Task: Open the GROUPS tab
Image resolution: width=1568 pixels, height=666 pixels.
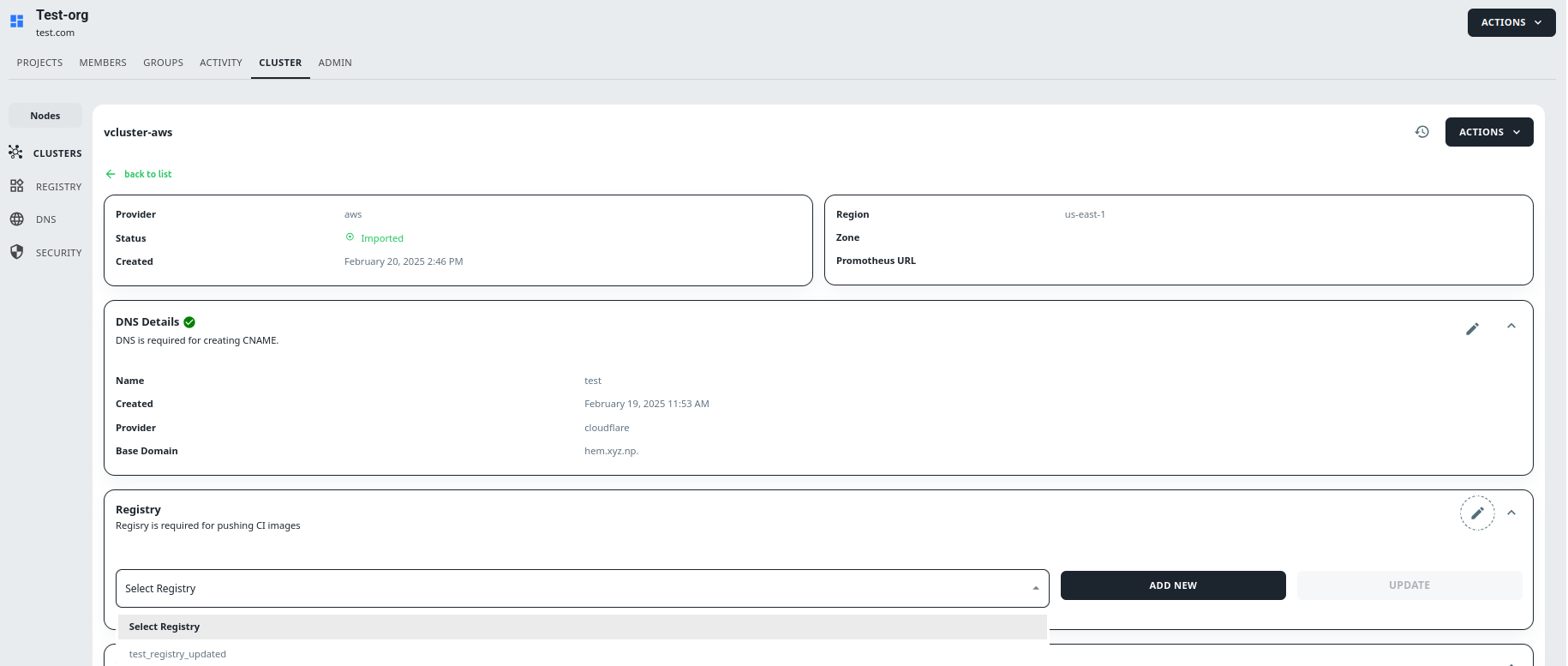Action: tap(164, 63)
